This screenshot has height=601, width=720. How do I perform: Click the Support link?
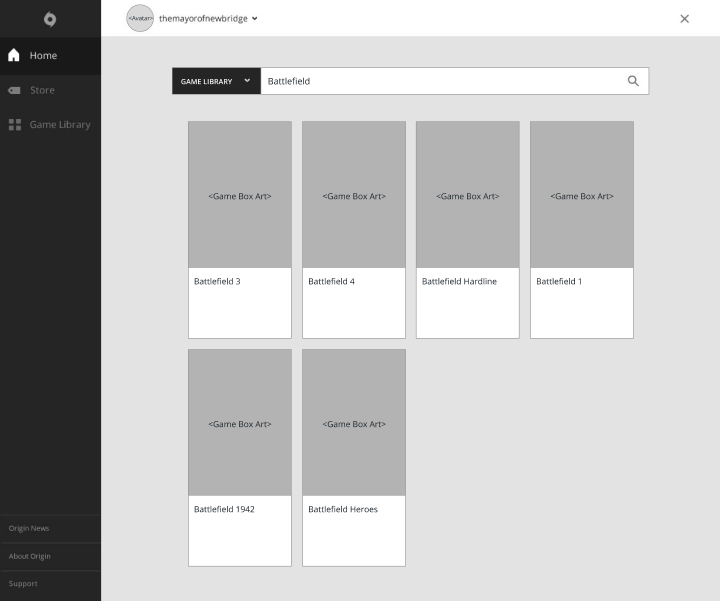point(23,584)
